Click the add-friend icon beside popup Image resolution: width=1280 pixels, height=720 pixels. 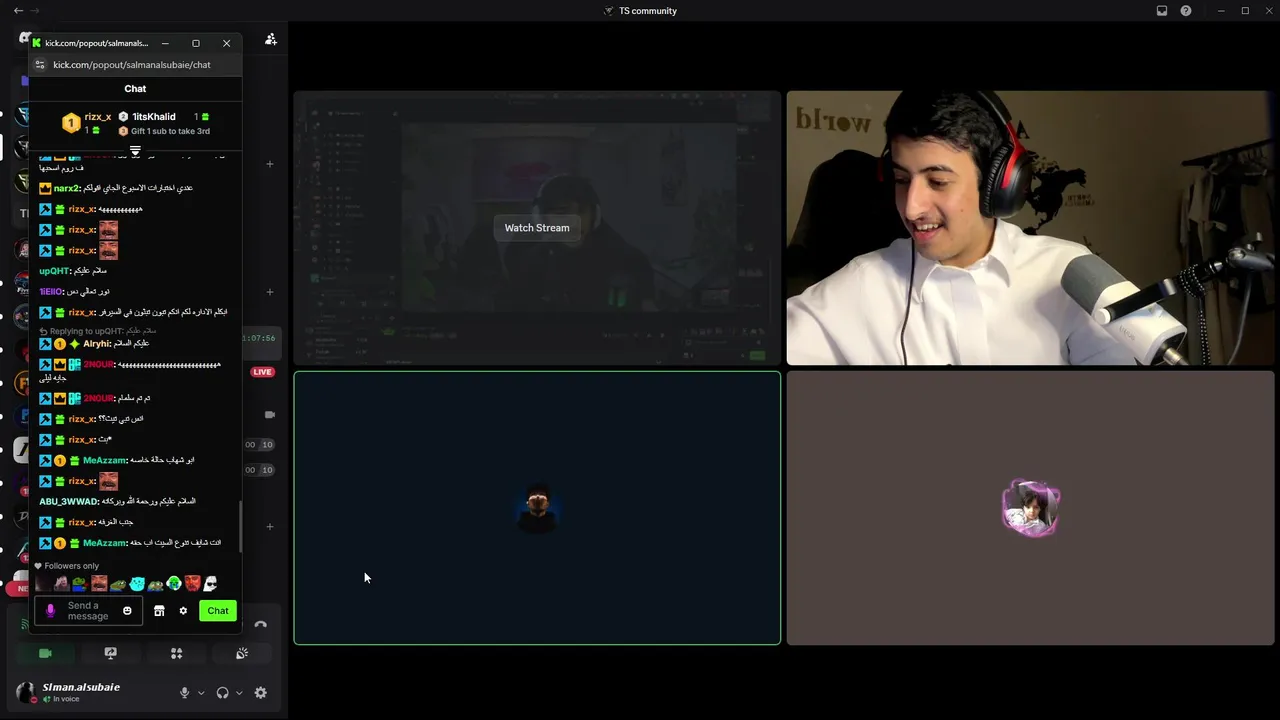pyautogui.click(x=271, y=39)
